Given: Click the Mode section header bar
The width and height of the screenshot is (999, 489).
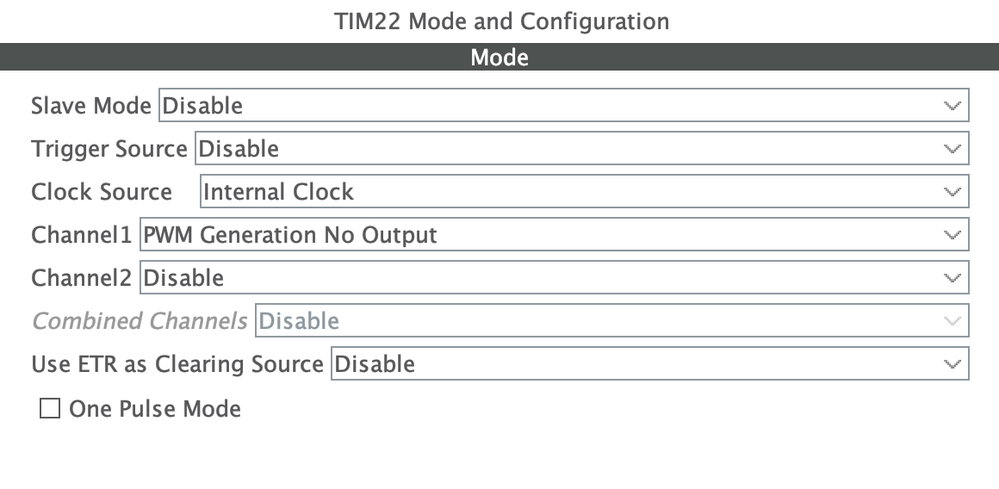Looking at the screenshot, I should click(x=499, y=58).
